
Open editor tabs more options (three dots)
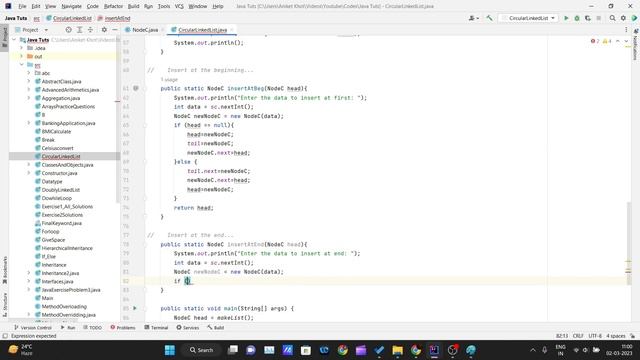pos(626,30)
